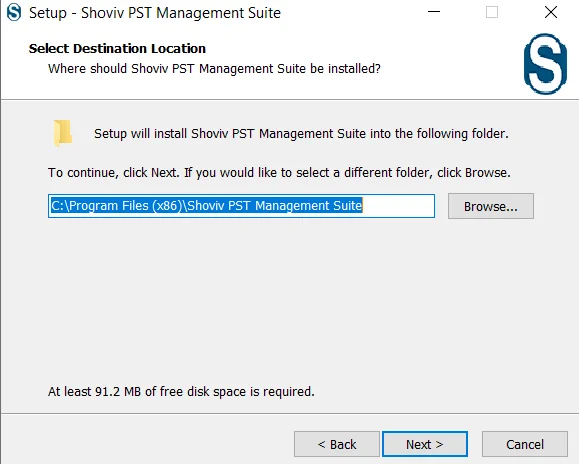Screen dimensions: 579x464
Task: Click the small Shoviv icon in title bar
Action: (14, 12)
